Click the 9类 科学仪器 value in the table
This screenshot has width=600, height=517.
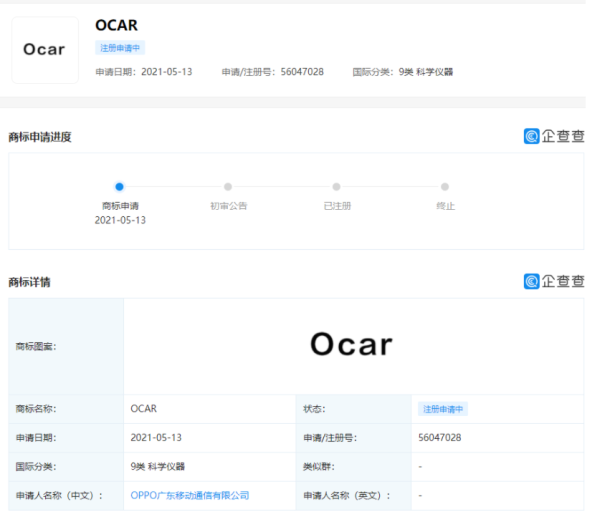pos(158,466)
